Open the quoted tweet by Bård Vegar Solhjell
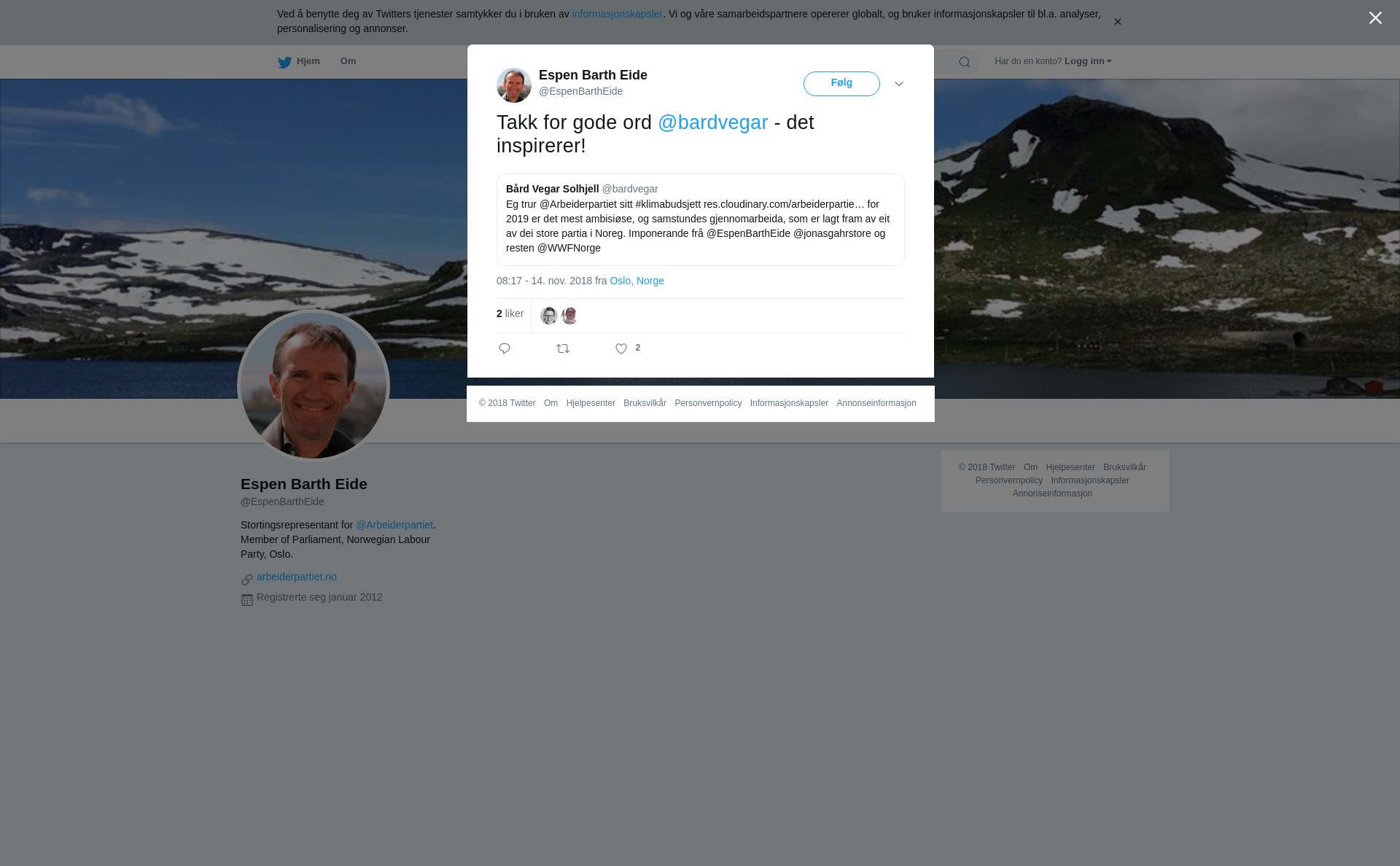 701,219
